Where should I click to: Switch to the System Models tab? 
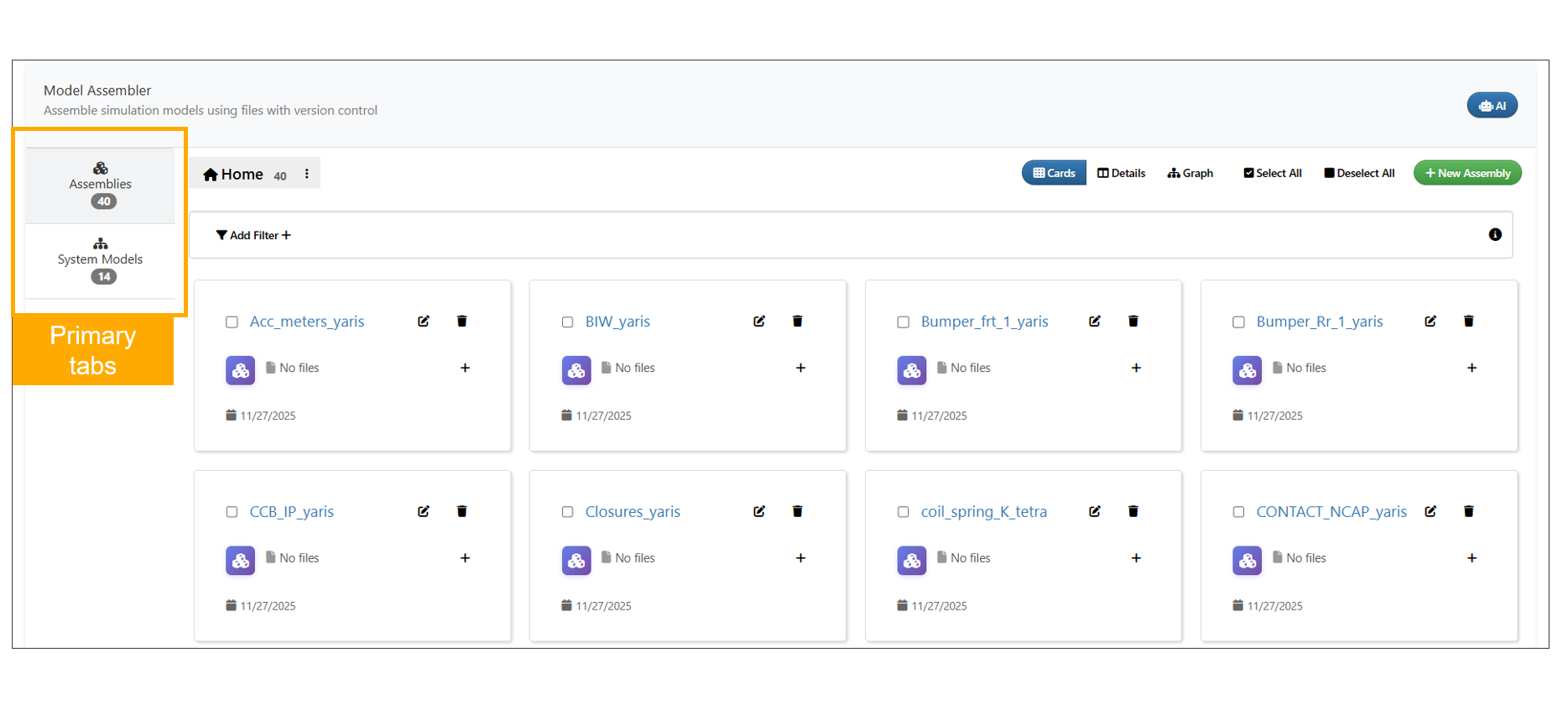[x=100, y=260]
